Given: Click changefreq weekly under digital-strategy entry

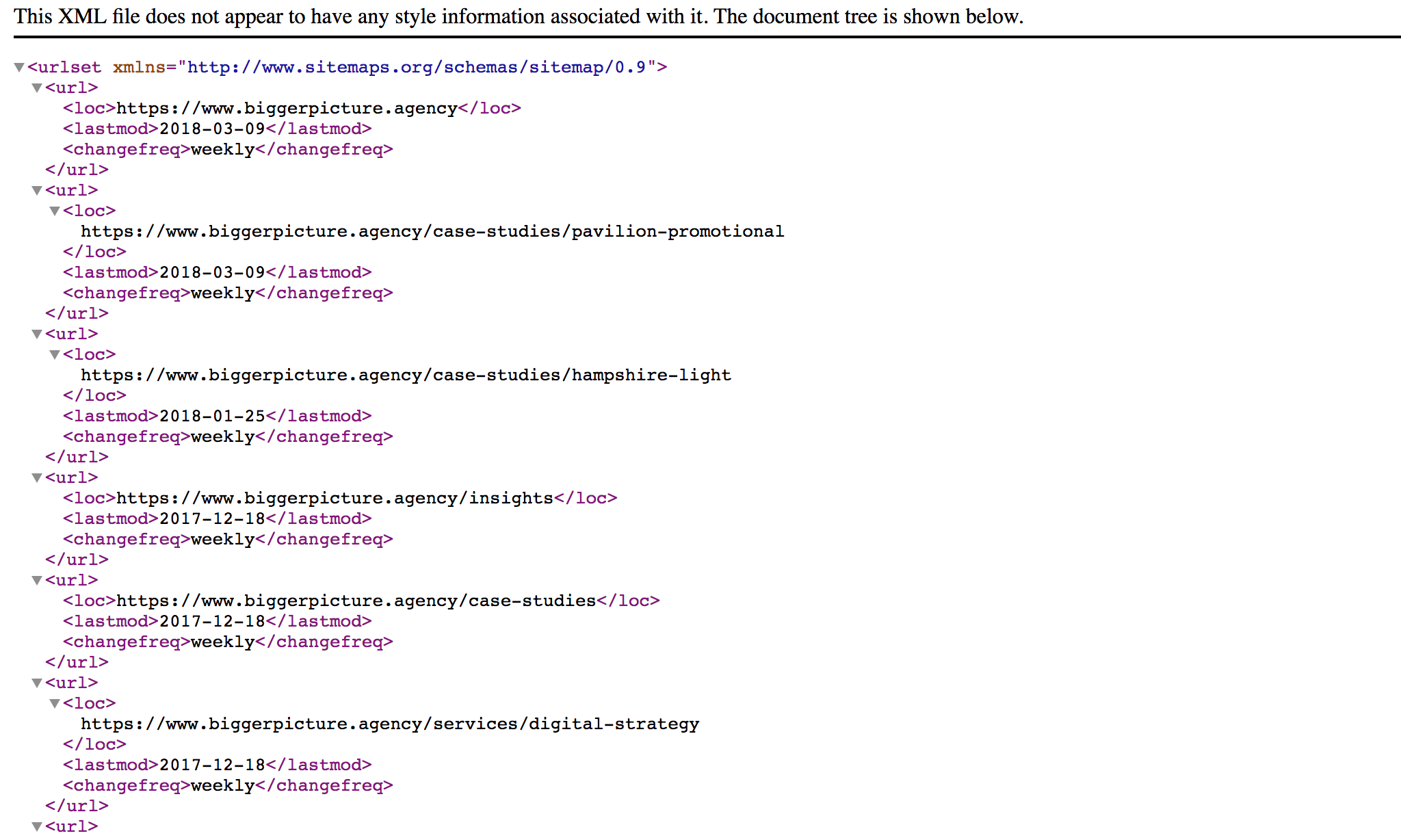Looking at the screenshot, I should tap(222, 785).
